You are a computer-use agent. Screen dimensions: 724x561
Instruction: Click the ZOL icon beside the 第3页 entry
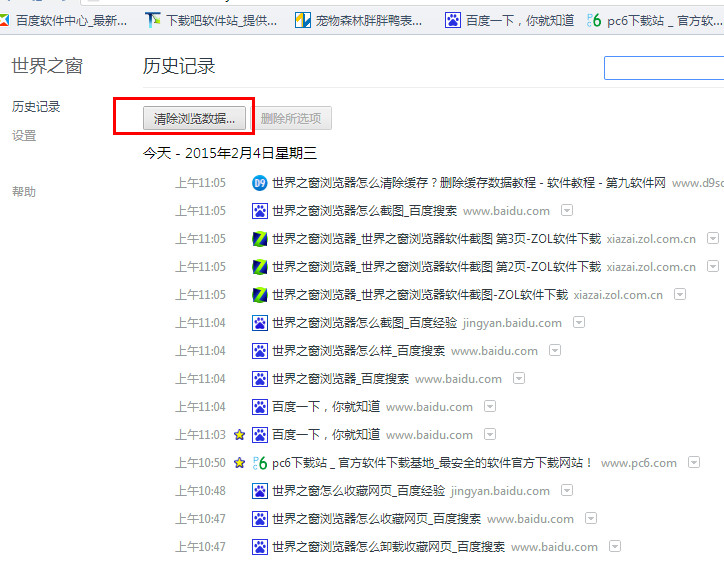tap(260, 239)
